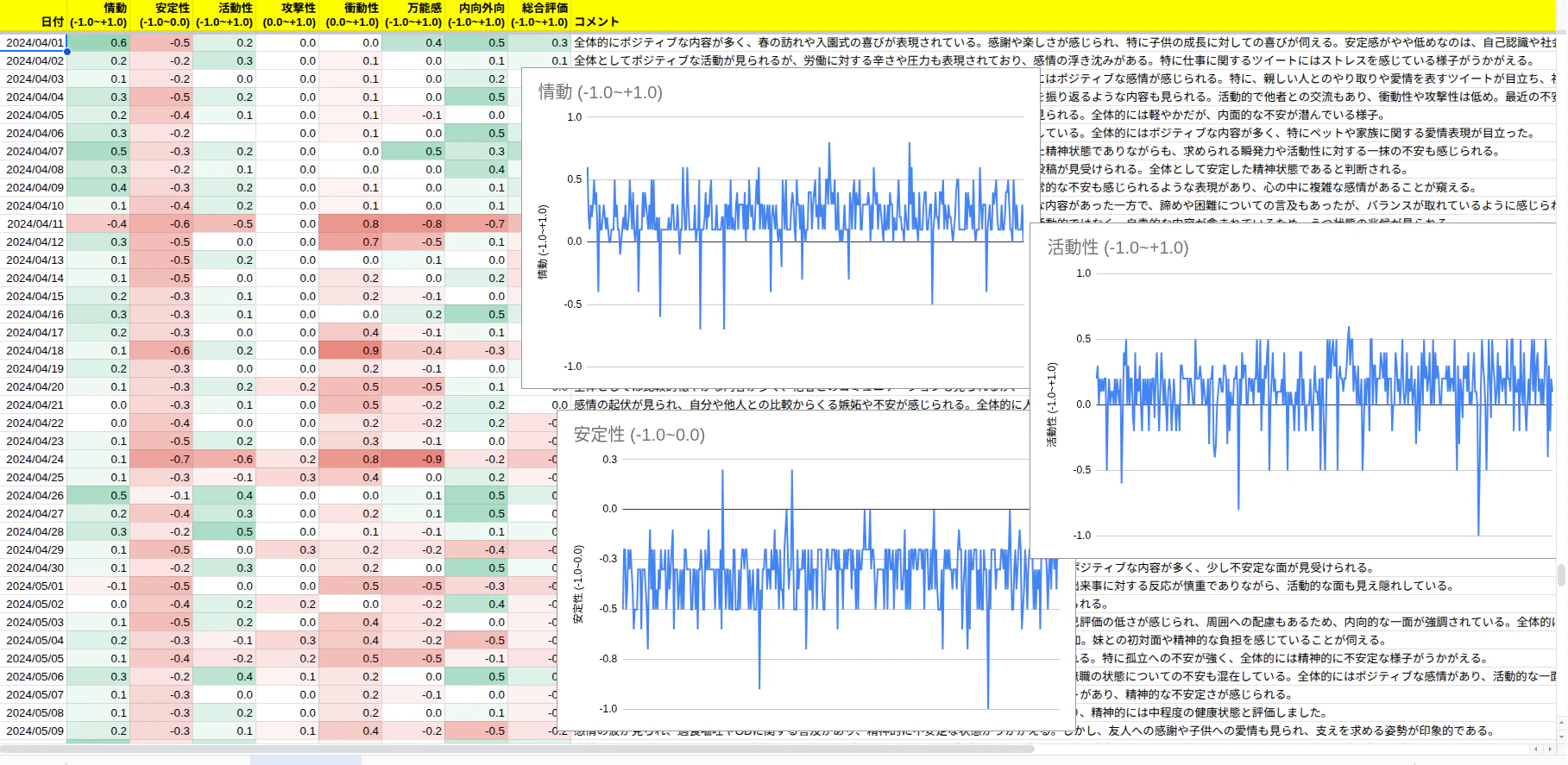Select the date cell 2024/04/11
This screenshot has width=1568, height=765.
click(x=34, y=223)
